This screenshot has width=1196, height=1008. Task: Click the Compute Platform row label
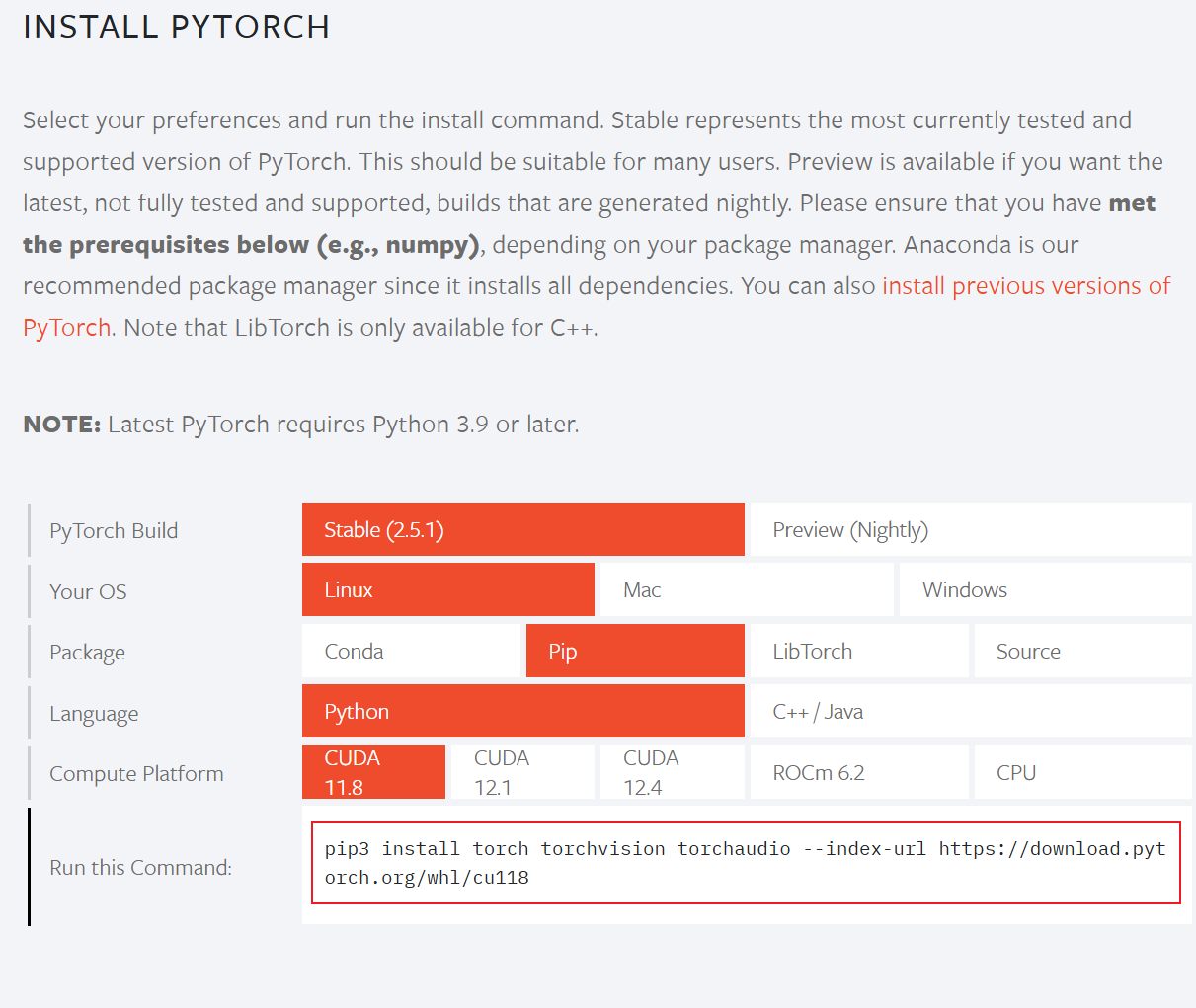(x=135, y=773)
